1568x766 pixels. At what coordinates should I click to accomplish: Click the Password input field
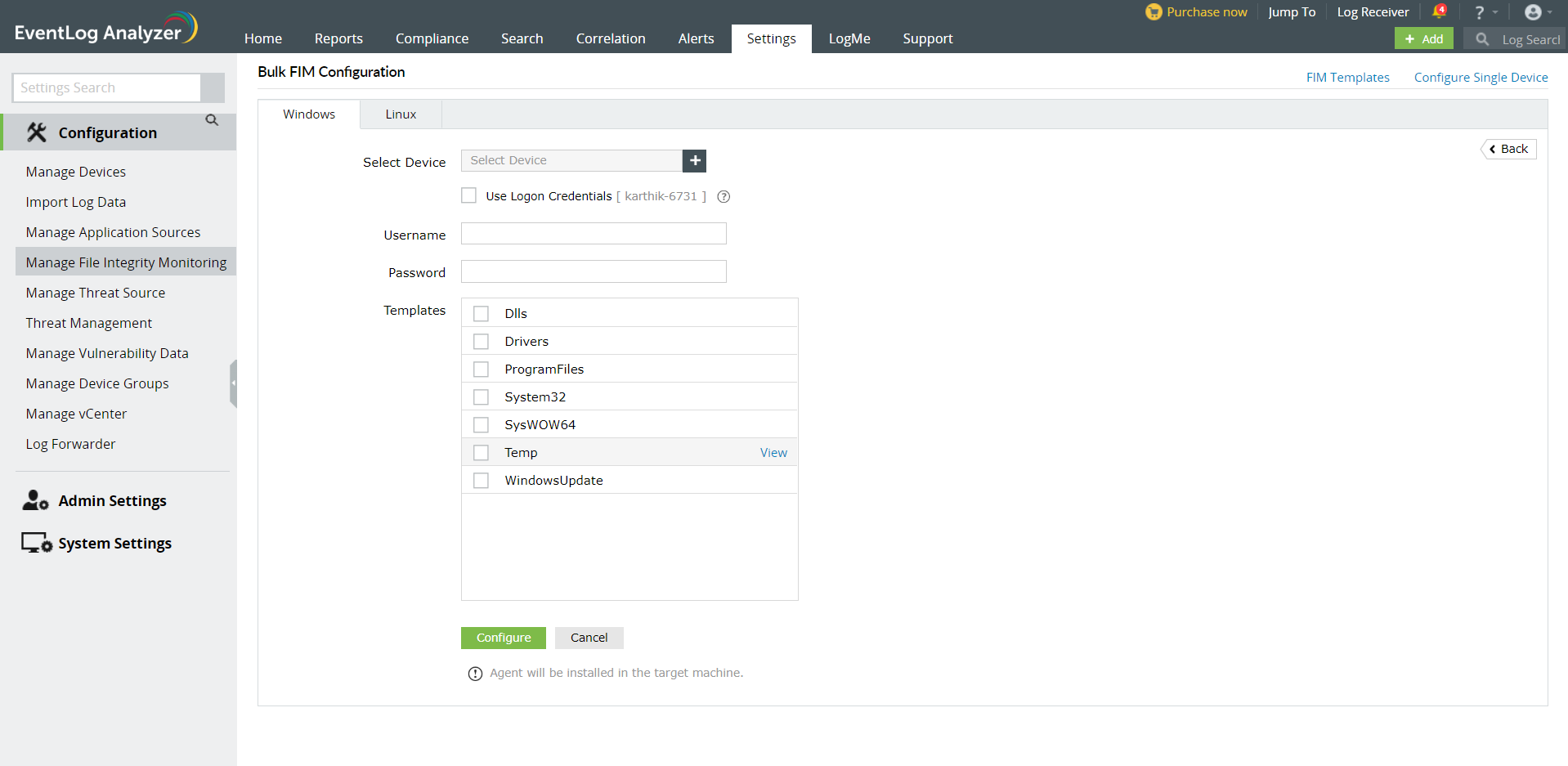(594, 271)
